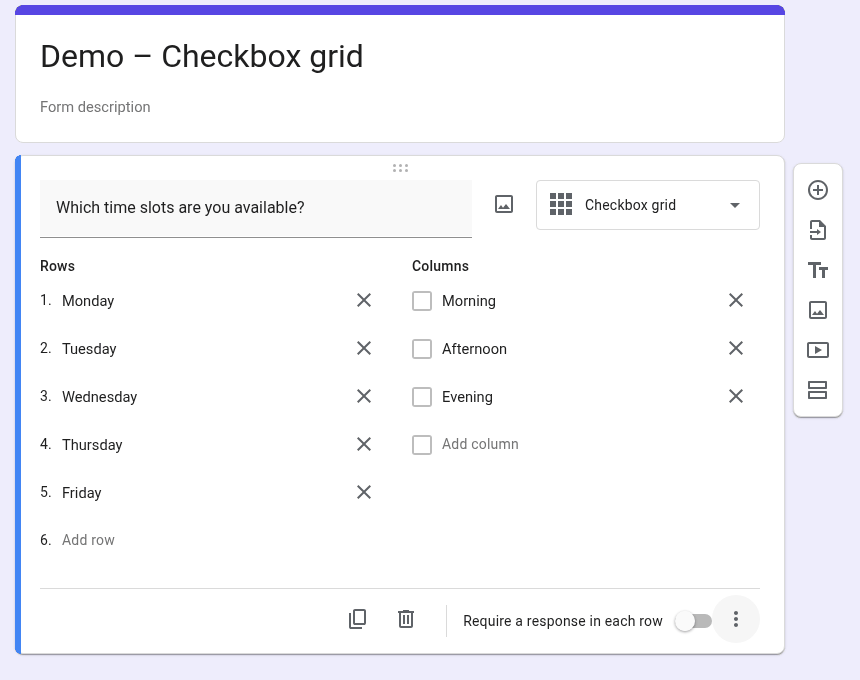This screenshot has width=860, height=680.
Task: Duplicate the question with copy icon
Action: (x=358, y=619)
